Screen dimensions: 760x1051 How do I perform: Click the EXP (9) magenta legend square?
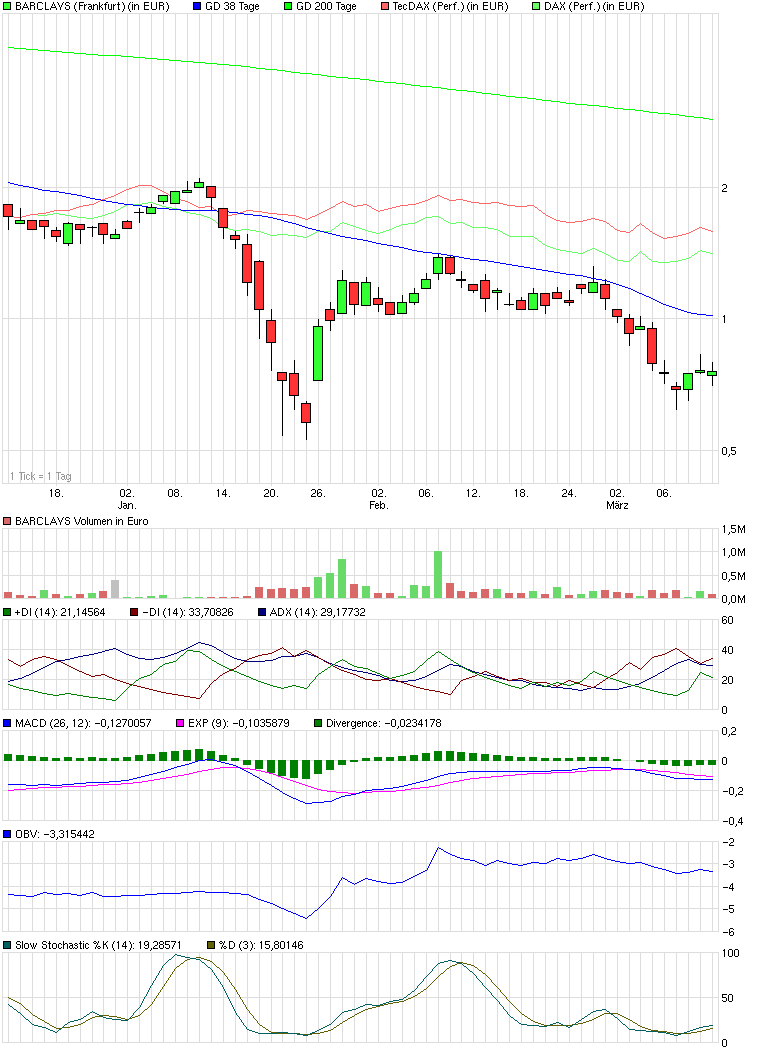(181, 722)
